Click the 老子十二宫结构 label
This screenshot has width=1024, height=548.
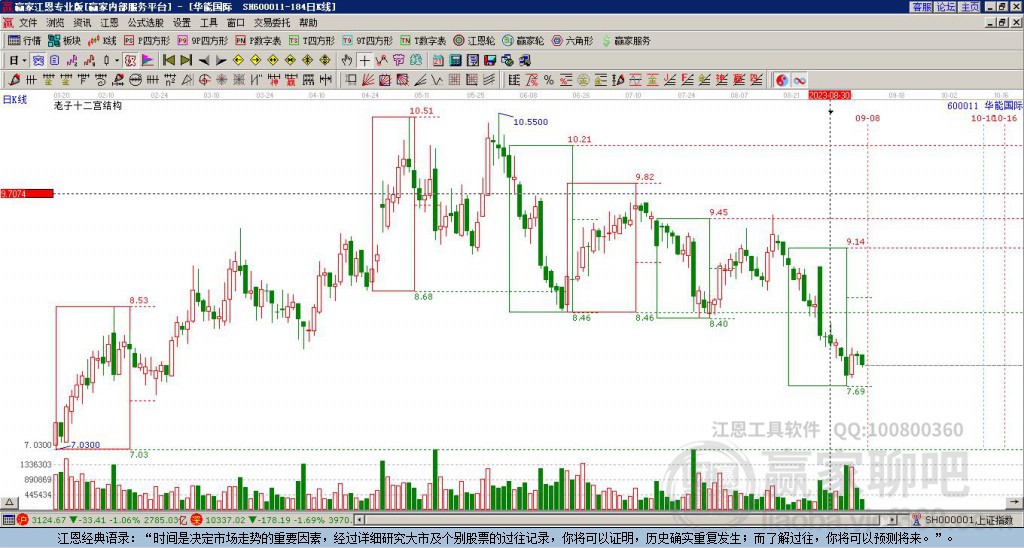click(88, 105)
